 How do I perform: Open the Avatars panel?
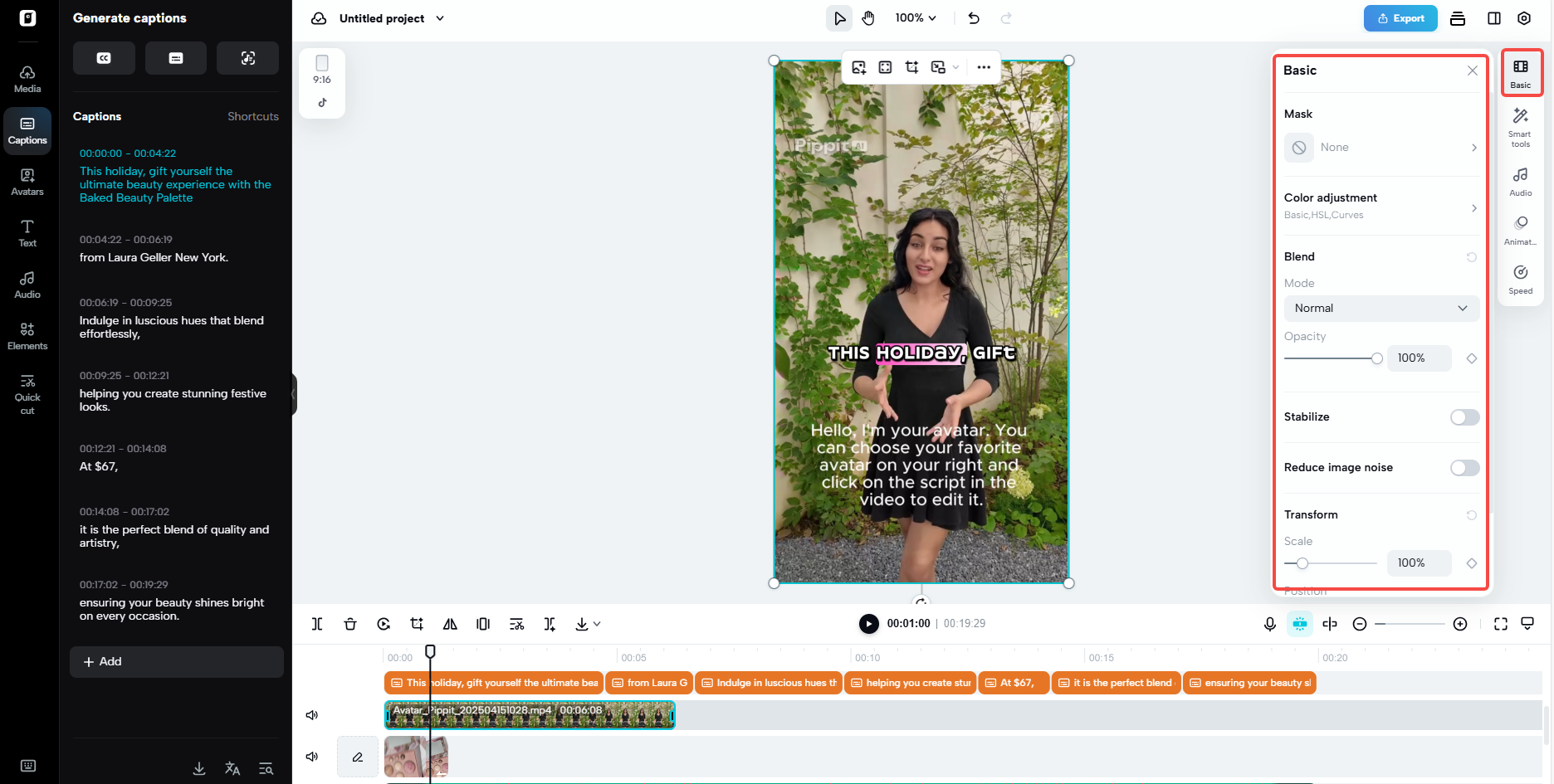(x=27, y=183)
